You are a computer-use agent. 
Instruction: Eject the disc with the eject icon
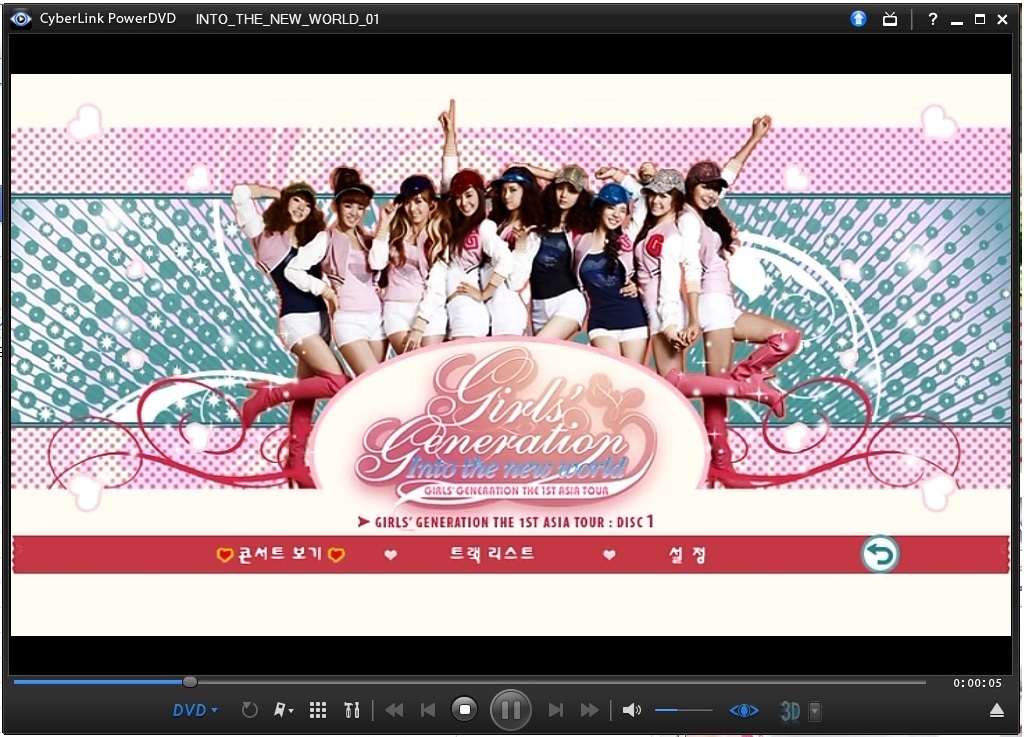(x=997, y=710)
